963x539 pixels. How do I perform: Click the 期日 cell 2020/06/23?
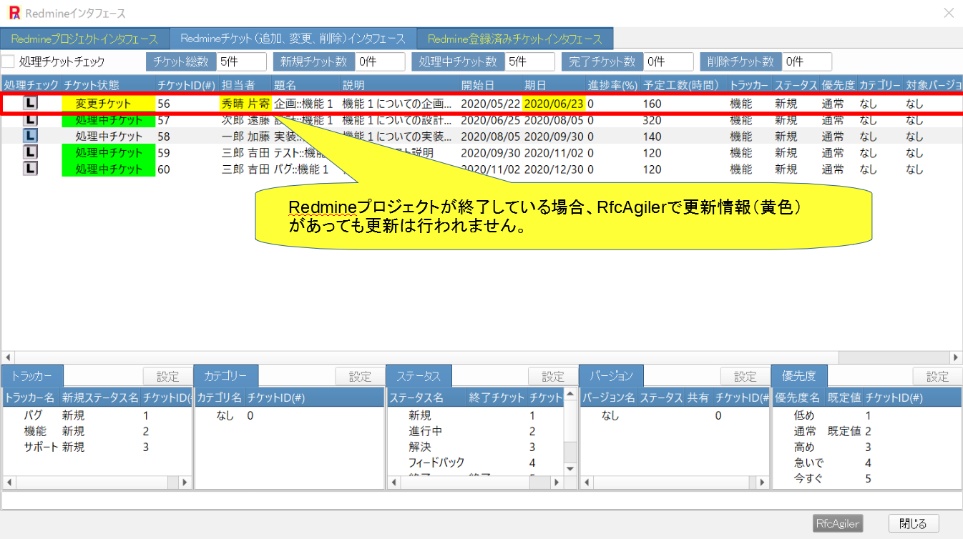[x=553, y=103]
